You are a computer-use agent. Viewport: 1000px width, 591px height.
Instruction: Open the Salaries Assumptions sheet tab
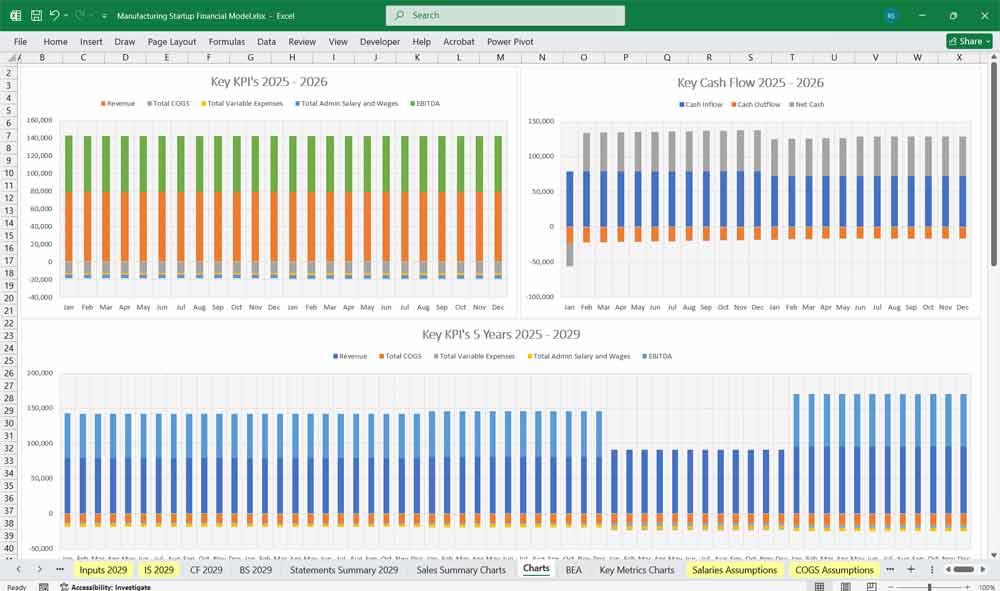734,569
